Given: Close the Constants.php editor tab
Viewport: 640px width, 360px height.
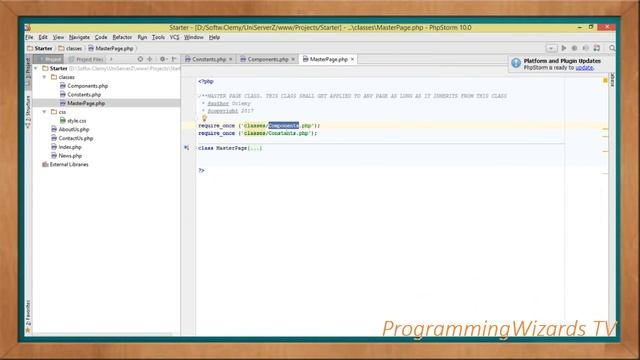Looking at the screenshot, I should [231, 60].
